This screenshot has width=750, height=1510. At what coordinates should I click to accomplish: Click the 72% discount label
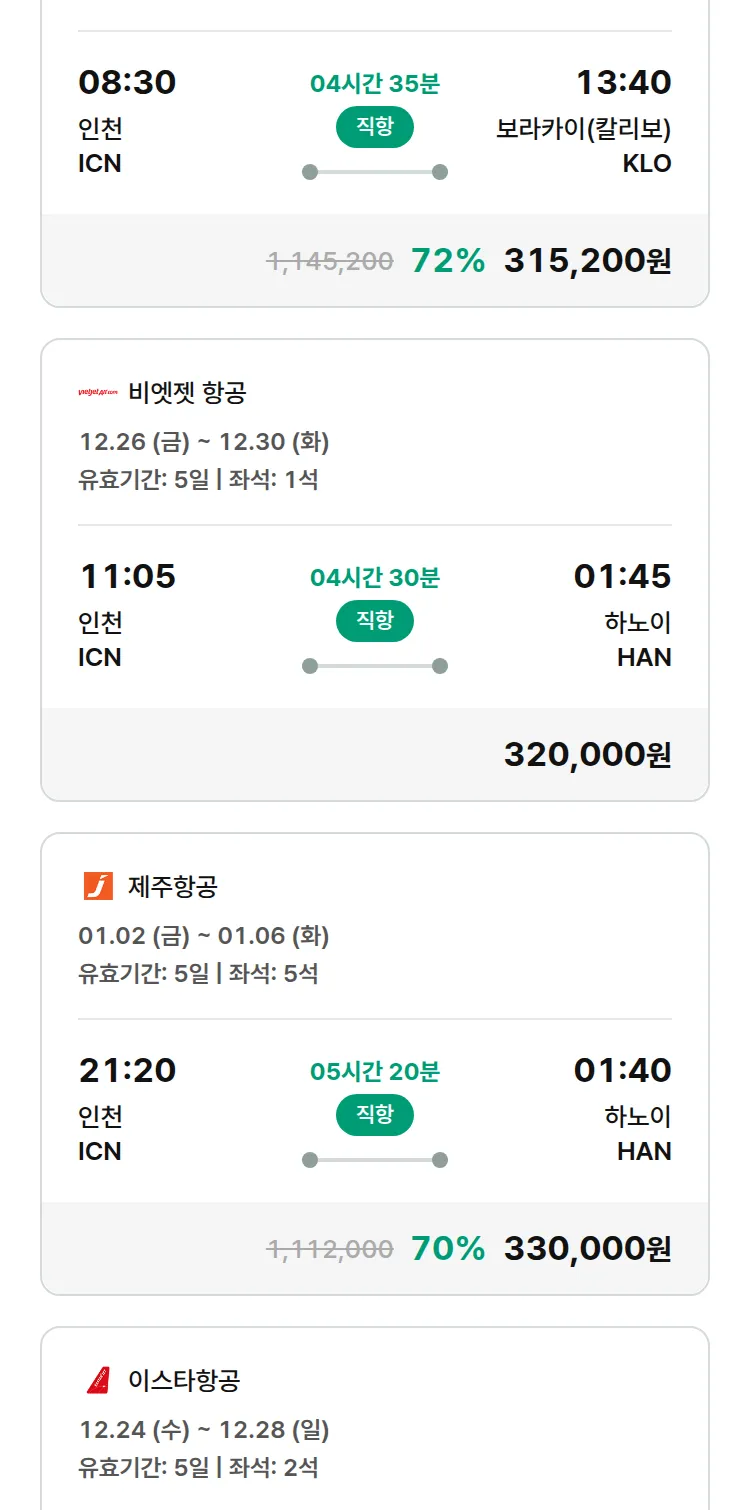pos(448,261)
